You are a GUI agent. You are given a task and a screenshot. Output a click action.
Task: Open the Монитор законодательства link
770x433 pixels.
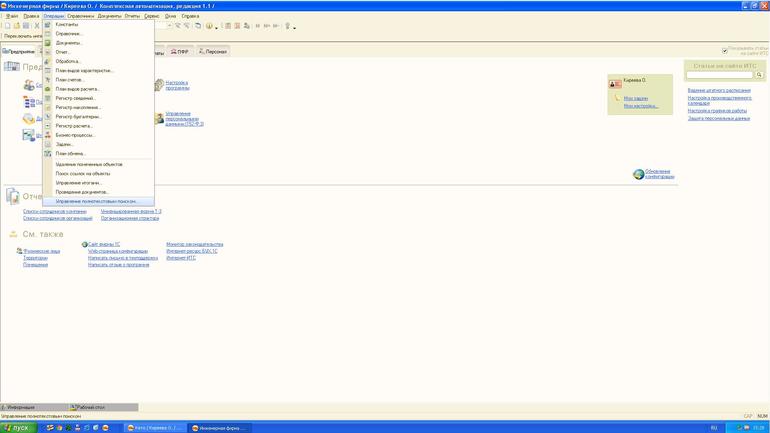(194, 244)
